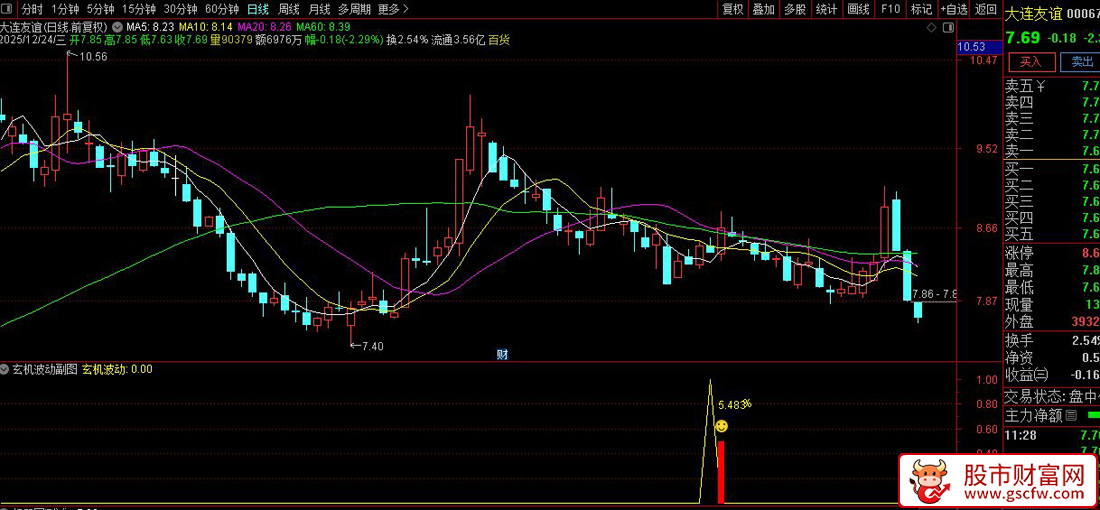Image resolution: width=1100 pixels, height=510 pixels.
Task: Click the MA5: 8.23 indicator label
Action: point(149,27)
